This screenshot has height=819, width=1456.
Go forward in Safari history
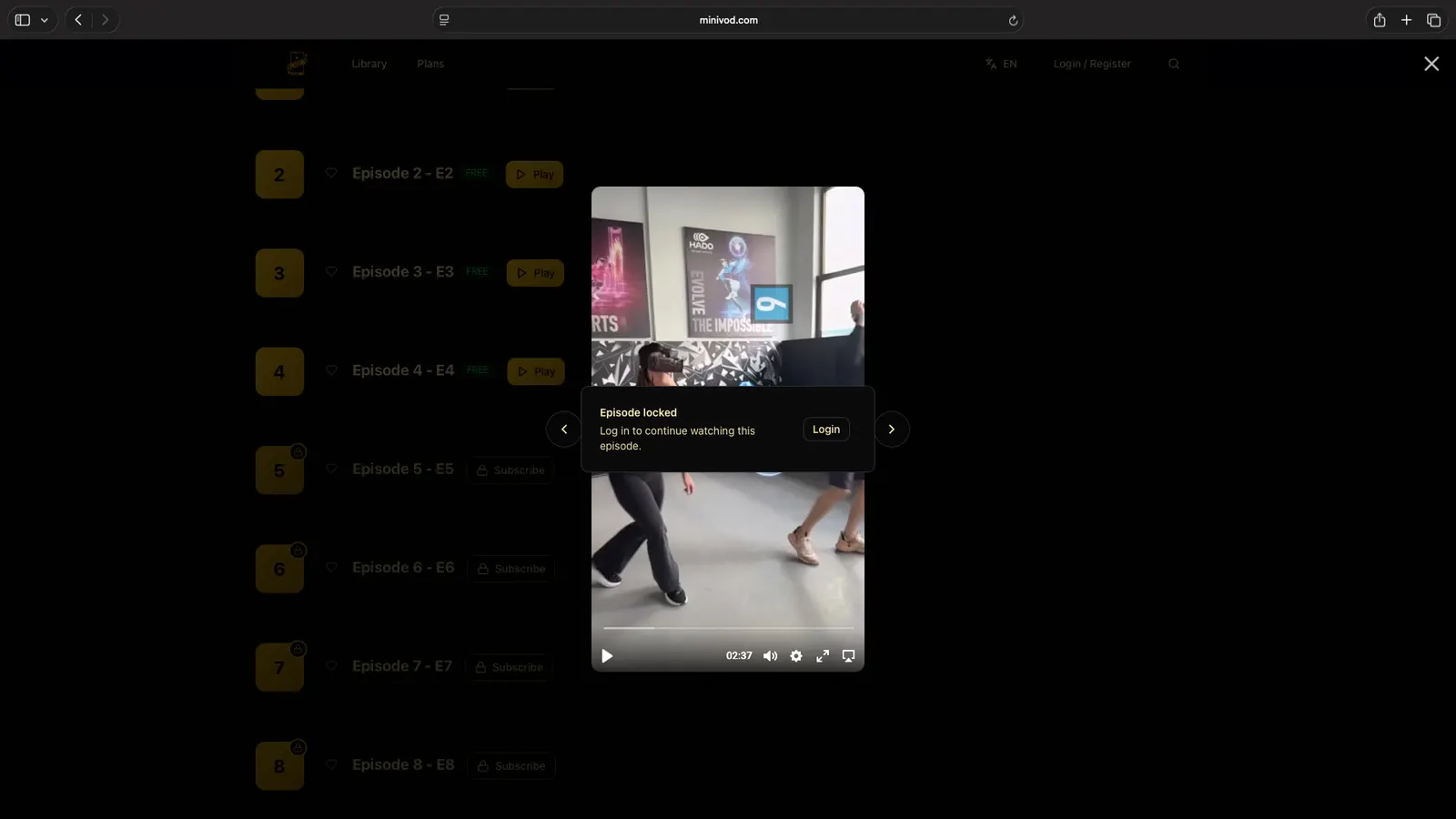coord(106,20)
